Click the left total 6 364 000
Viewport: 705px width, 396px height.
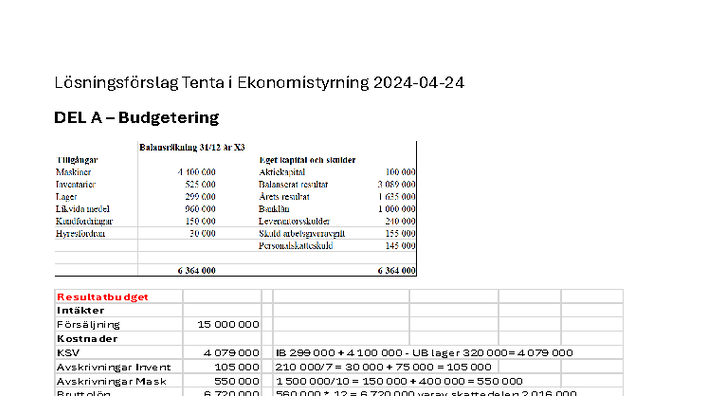point(196,271)
